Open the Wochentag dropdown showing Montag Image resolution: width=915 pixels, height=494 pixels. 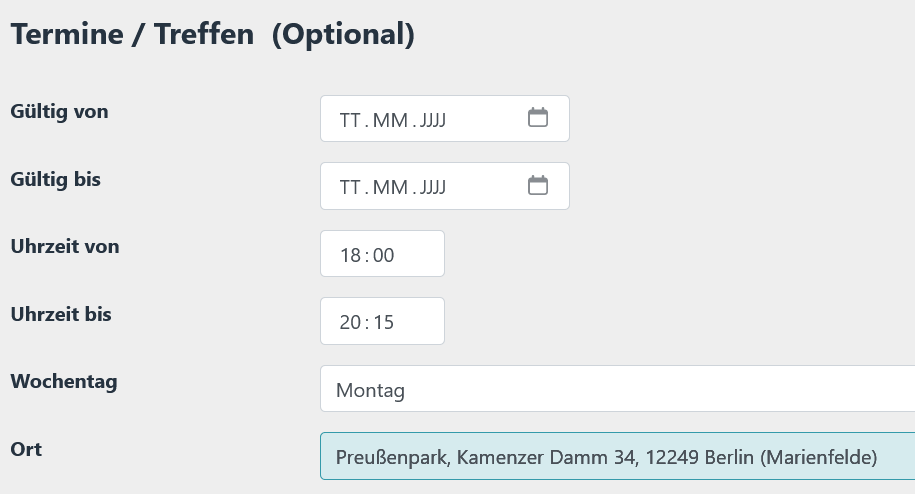pyautogui.click(x=617, y=389)
